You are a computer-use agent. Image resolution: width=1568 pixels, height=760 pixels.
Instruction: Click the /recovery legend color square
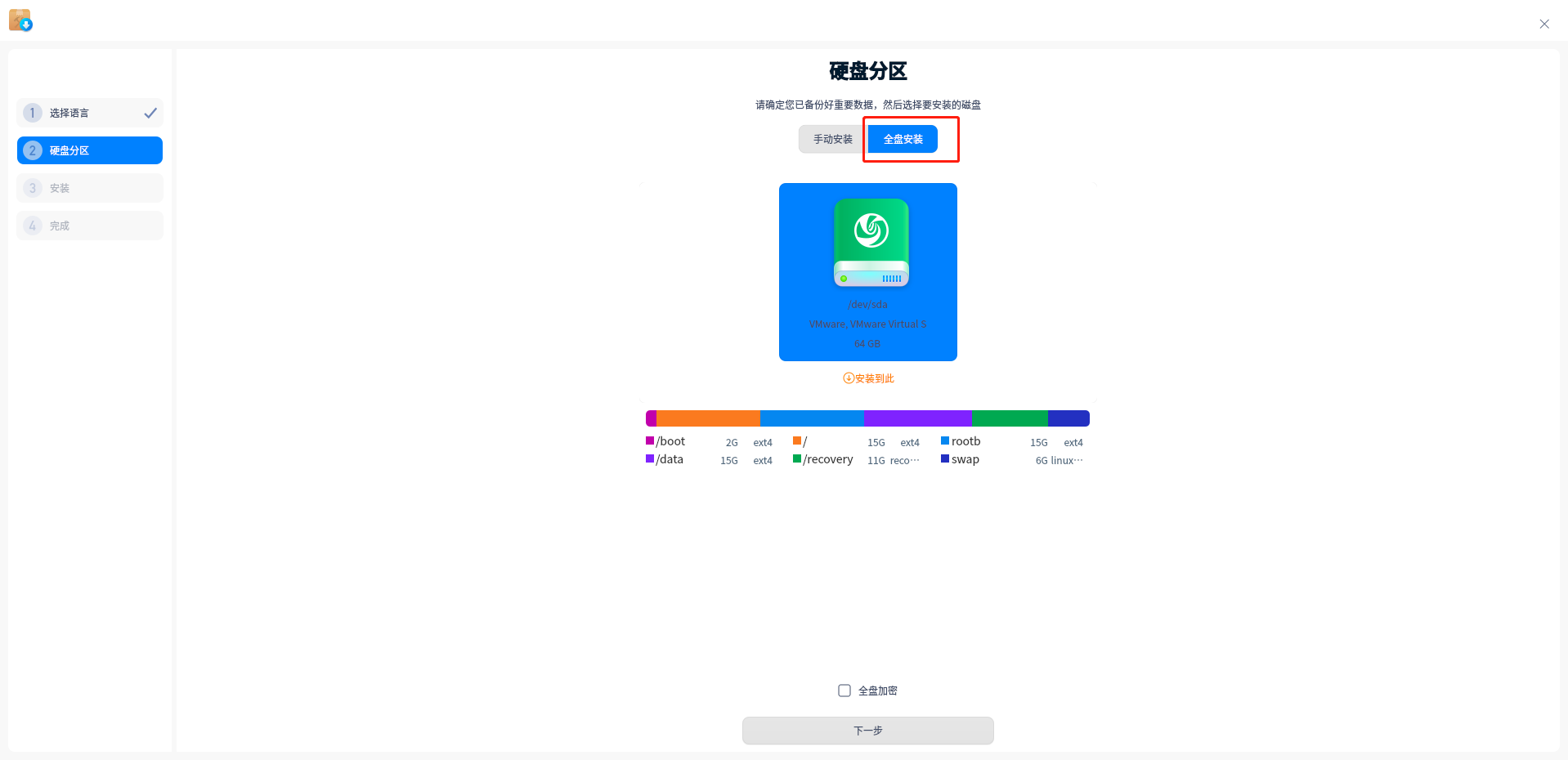coord(797,458)
